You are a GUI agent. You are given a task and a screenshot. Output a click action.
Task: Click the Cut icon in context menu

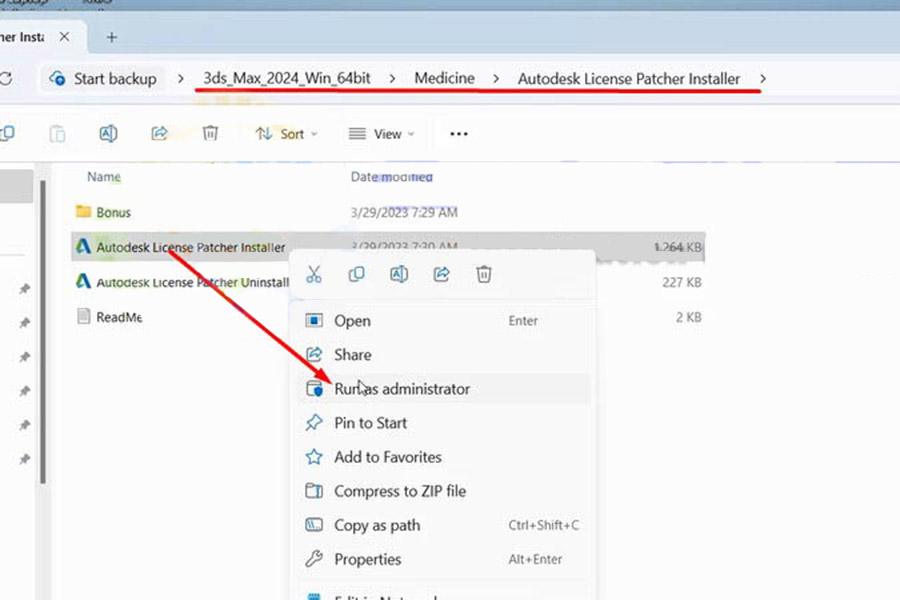click(x=314, y=275)
